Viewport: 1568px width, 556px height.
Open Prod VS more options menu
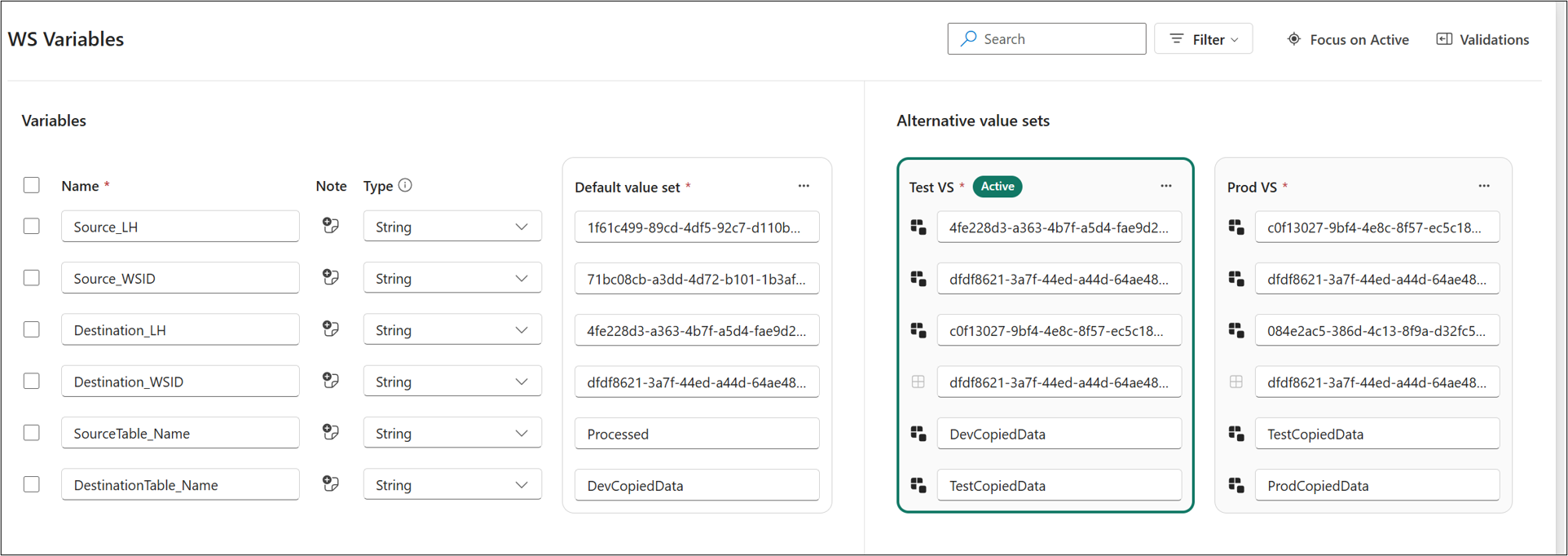pos(1484,186)
